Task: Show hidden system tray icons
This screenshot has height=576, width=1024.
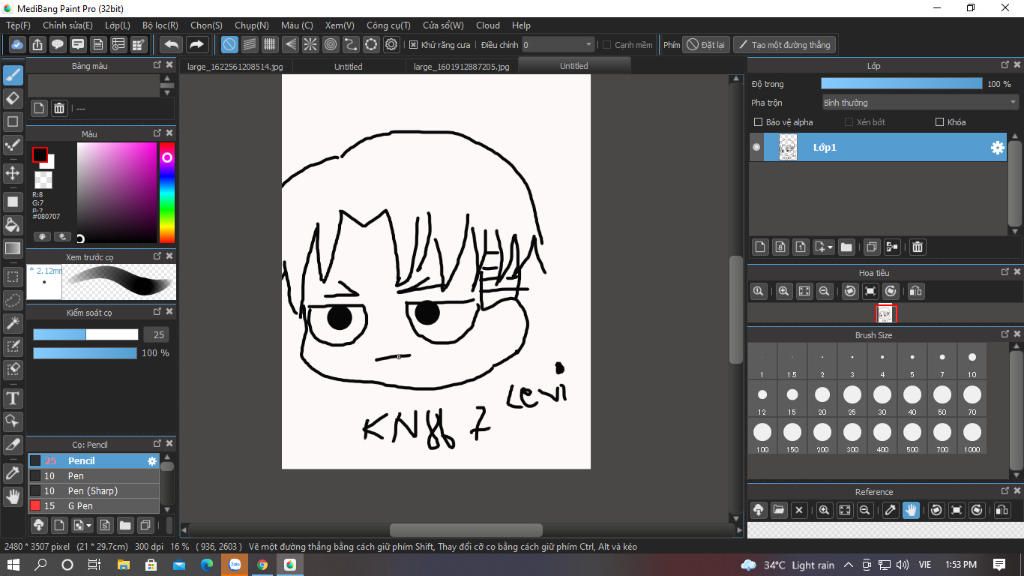Action: (x=848, y=565)
